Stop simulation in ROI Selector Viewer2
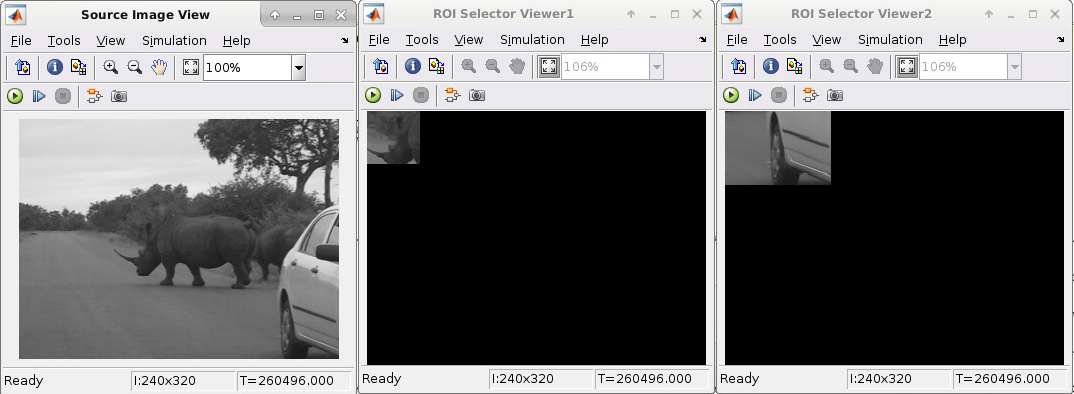Image resolution: width=1074 pixels, height=394 pixels. (779, 95)
